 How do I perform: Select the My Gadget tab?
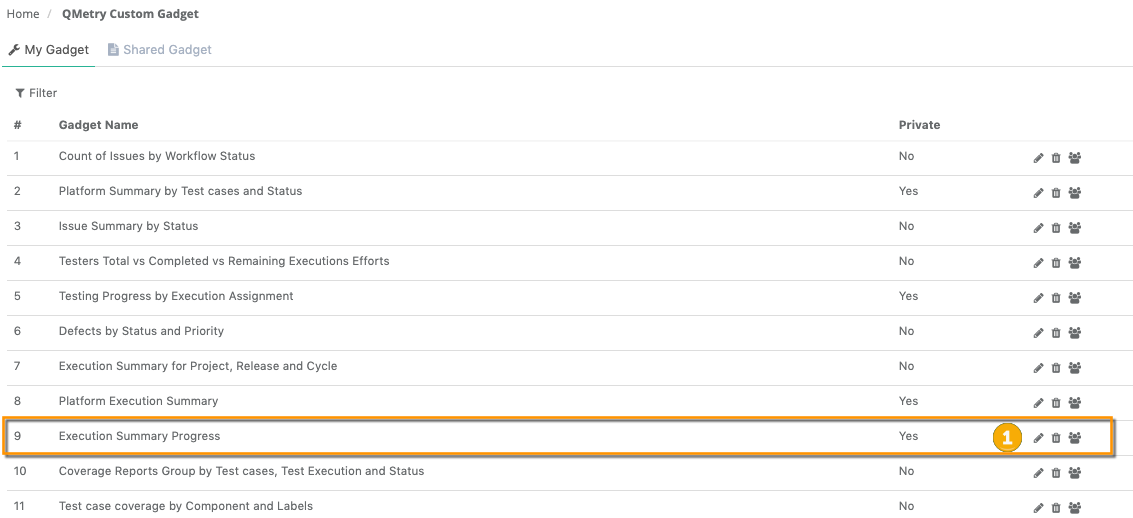click(x=49, y=50)
